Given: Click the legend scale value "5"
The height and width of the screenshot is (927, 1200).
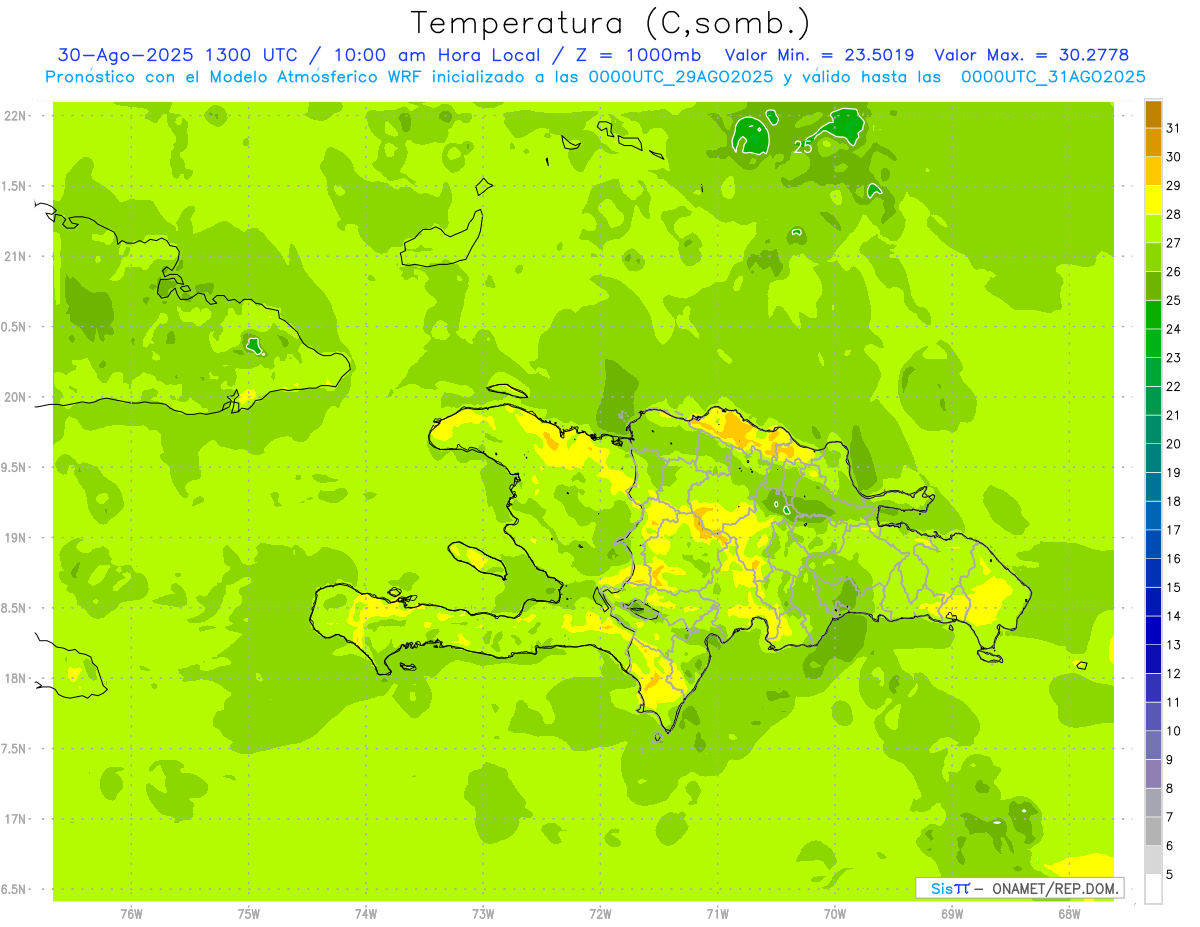Looking at the screenshot, I should [1170, 875].
